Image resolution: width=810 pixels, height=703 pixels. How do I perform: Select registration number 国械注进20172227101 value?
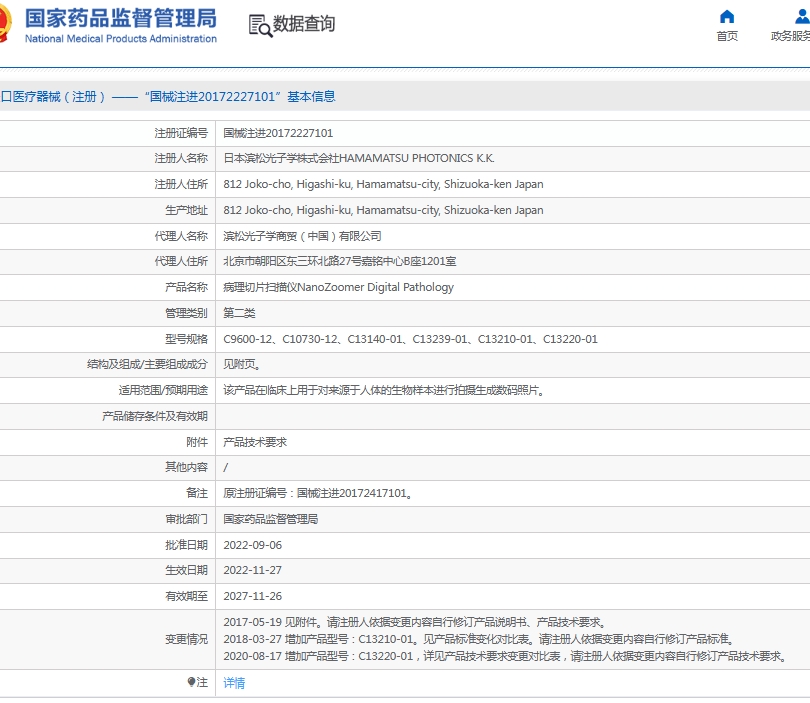(x=278, y=133)
